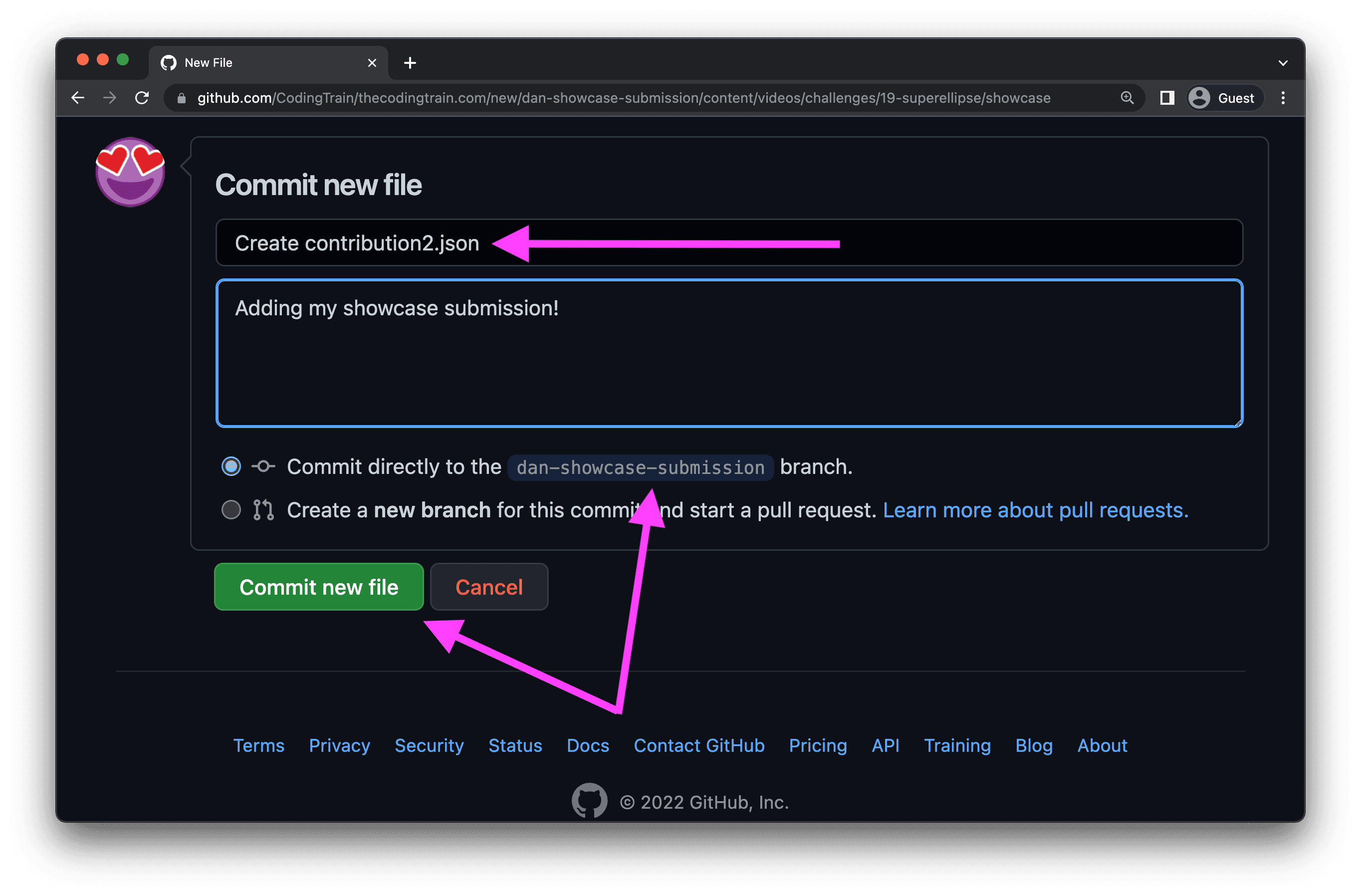Toggle the browser side panel icon

pyautogui.click(x=1167, y=98)
